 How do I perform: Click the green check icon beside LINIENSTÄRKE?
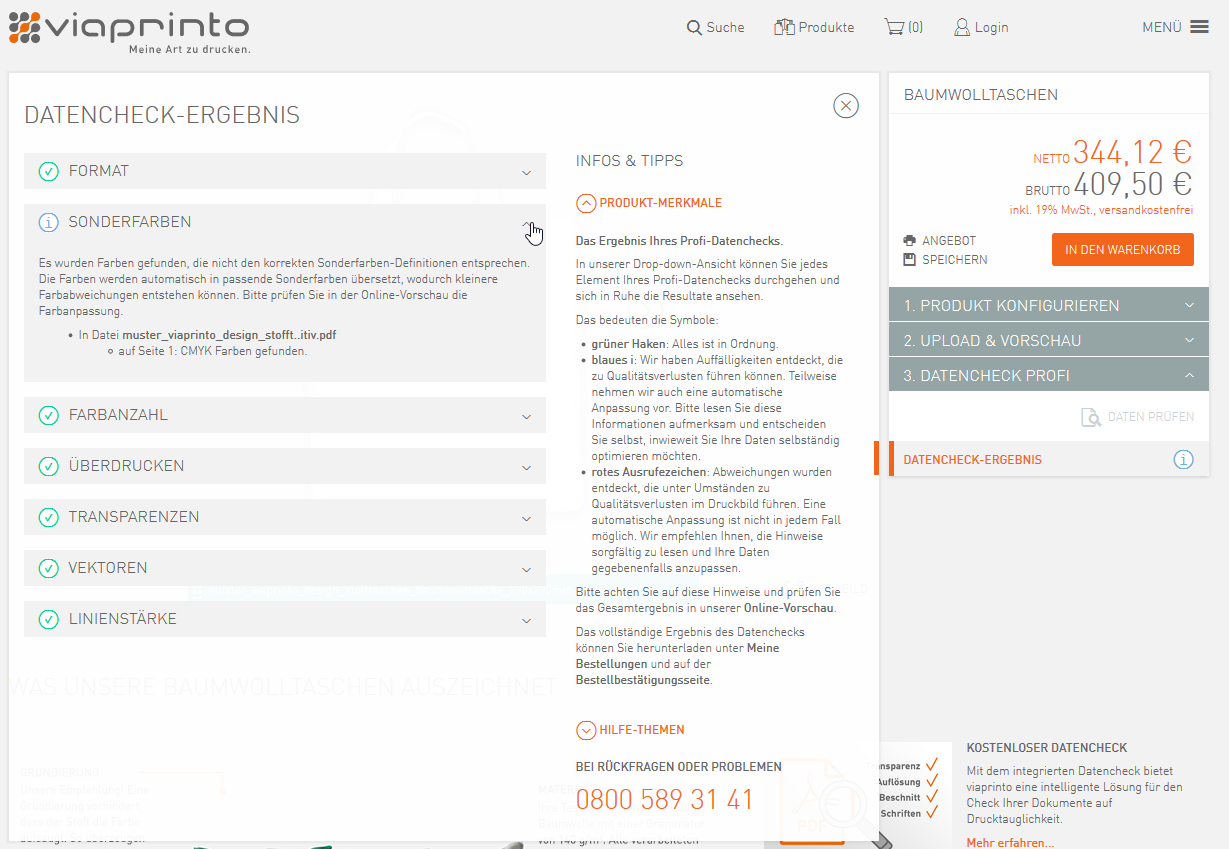[48, 619]
